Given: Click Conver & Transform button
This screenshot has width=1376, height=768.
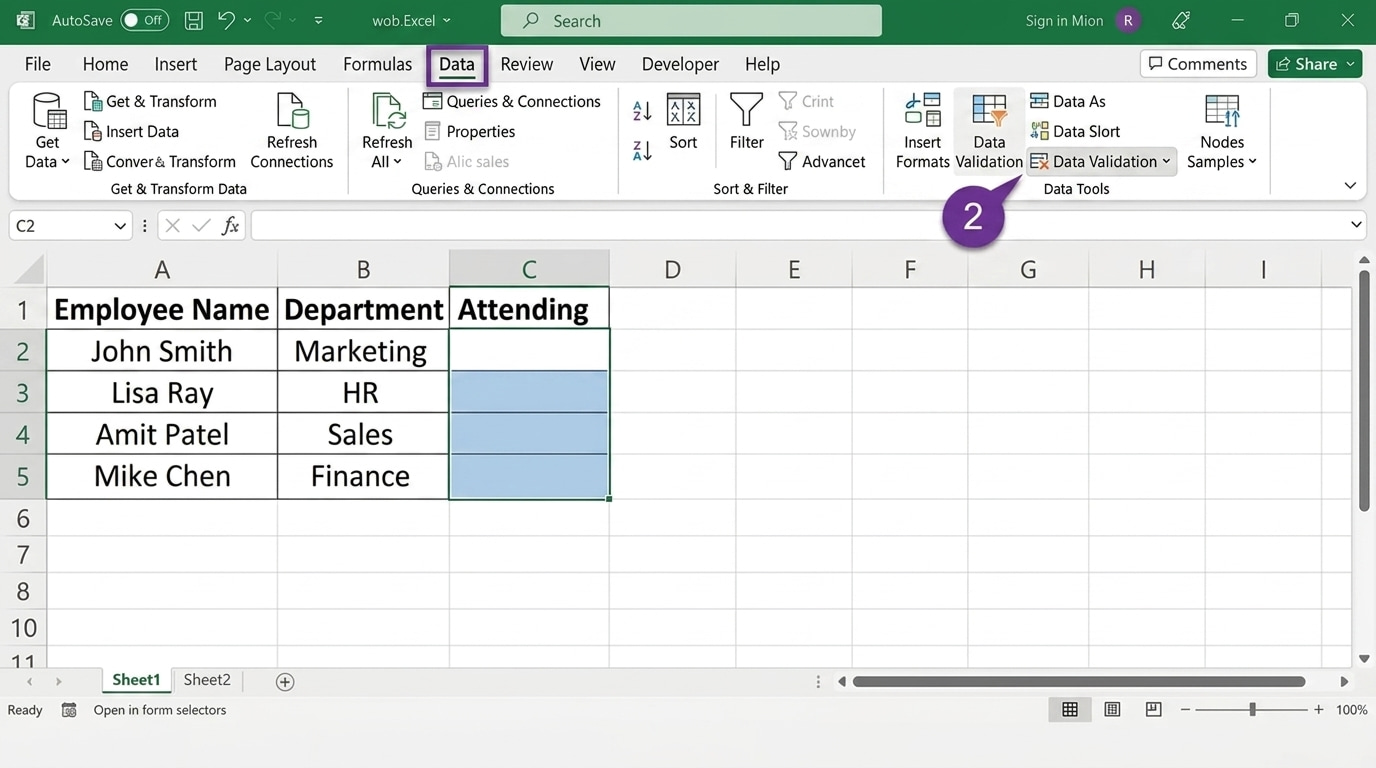Looking at the screenshot, I should [160, 161].
